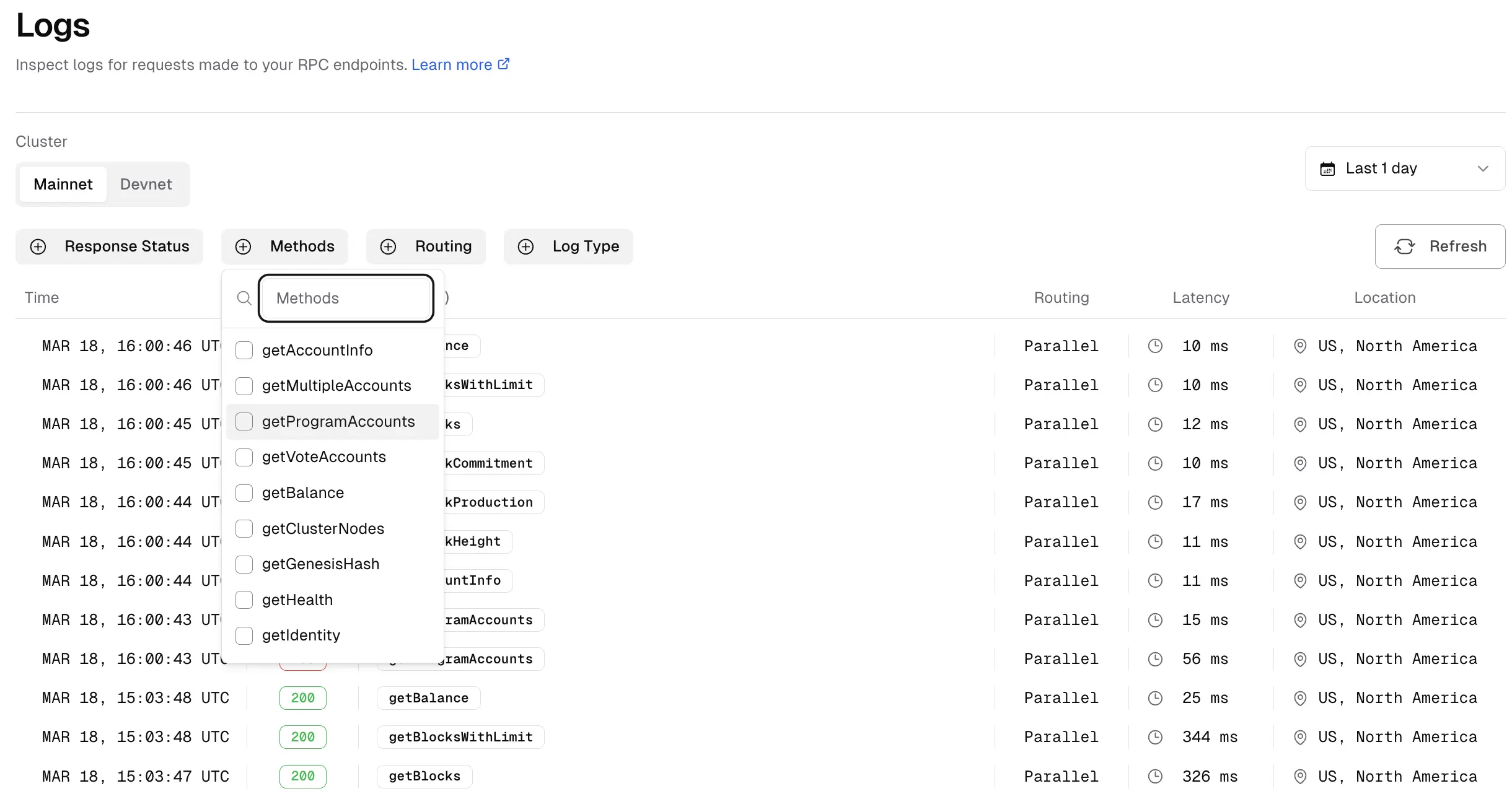
Task: Click the search magnifier icon in Methods popup
Action: point(244,299)
